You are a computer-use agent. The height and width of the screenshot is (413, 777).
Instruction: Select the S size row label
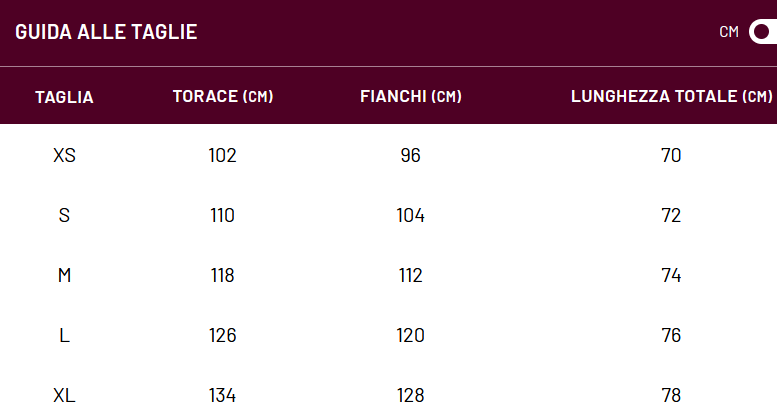click(64, 216)
